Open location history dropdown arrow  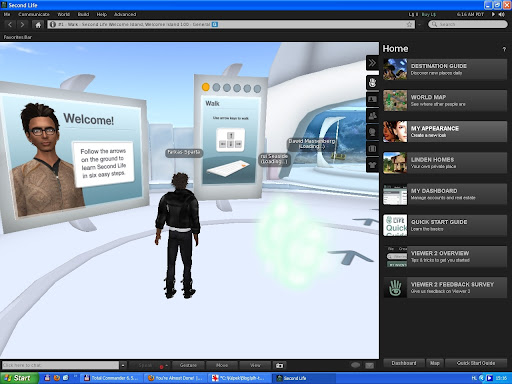pyautogui.click(x=419, y=24)
